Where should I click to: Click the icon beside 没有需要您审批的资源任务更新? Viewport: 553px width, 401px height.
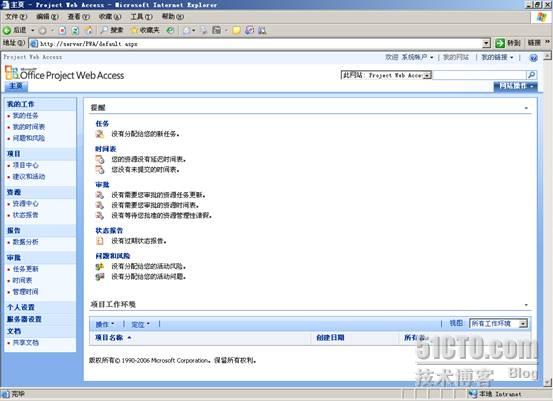[x=100, y=195]
